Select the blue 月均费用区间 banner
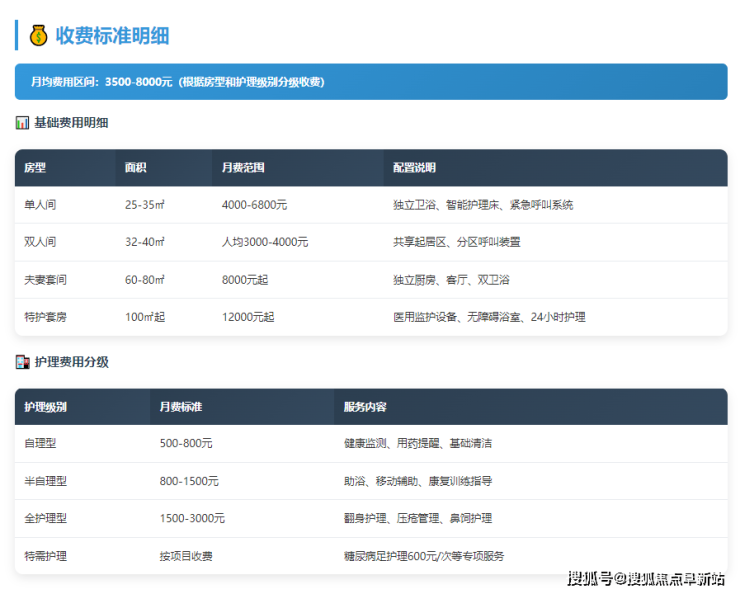The image size is (740, 594). [370, 82]
